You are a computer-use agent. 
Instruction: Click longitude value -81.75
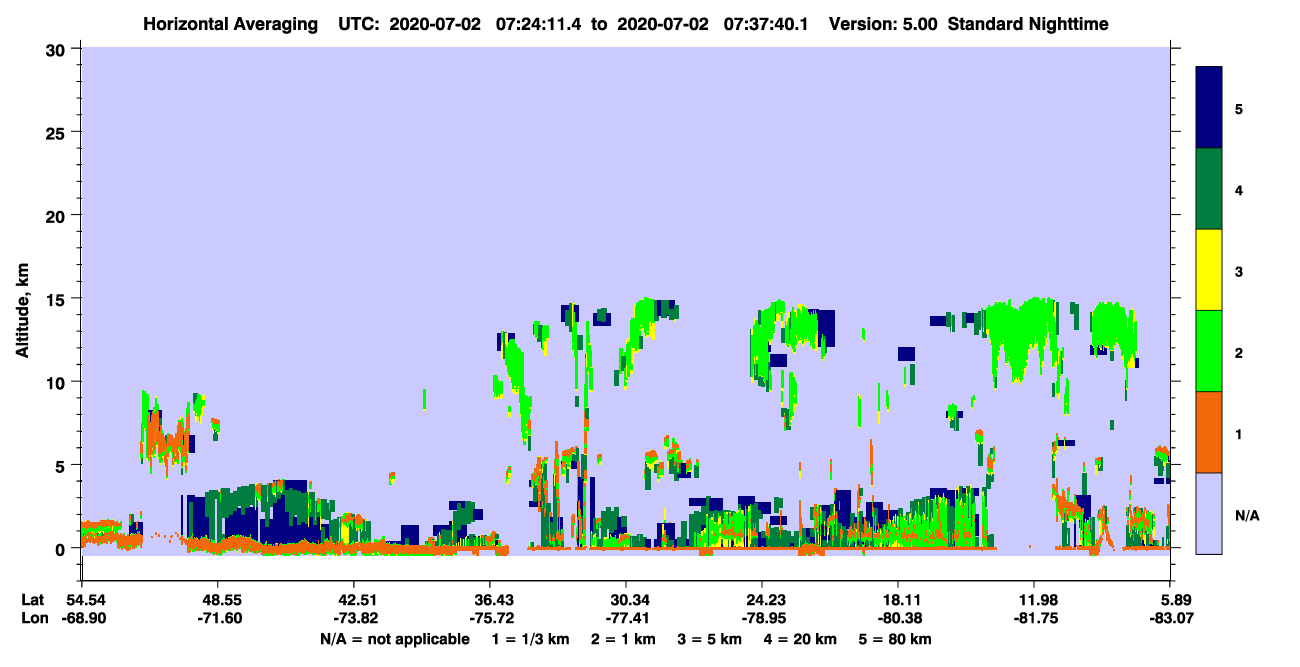tap(1035, 619)
